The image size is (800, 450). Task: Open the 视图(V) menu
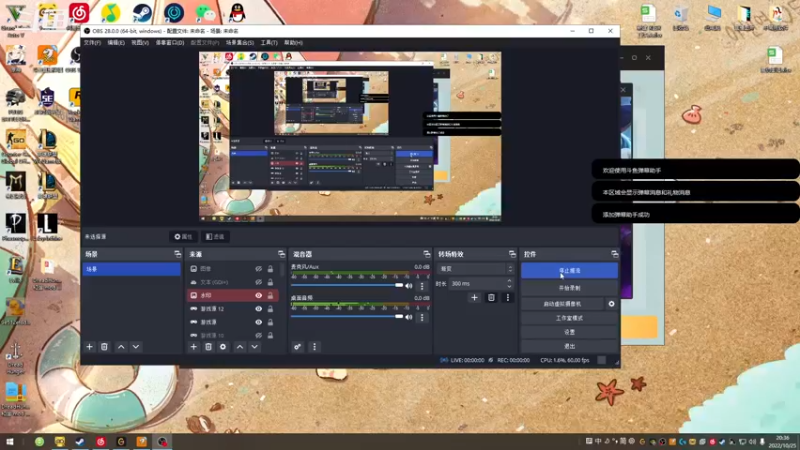point(140,43)
